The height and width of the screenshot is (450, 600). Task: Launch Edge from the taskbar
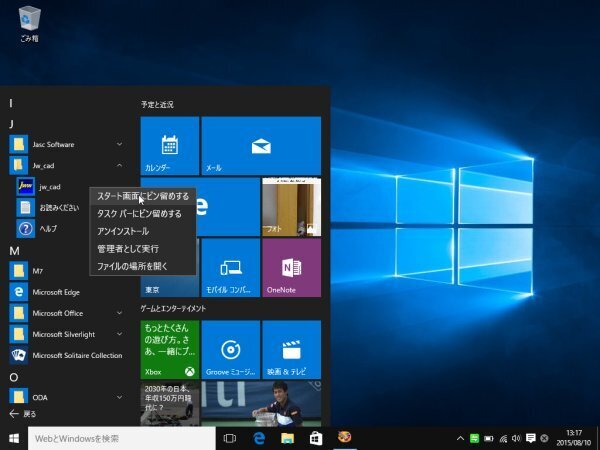click(259, 439)
